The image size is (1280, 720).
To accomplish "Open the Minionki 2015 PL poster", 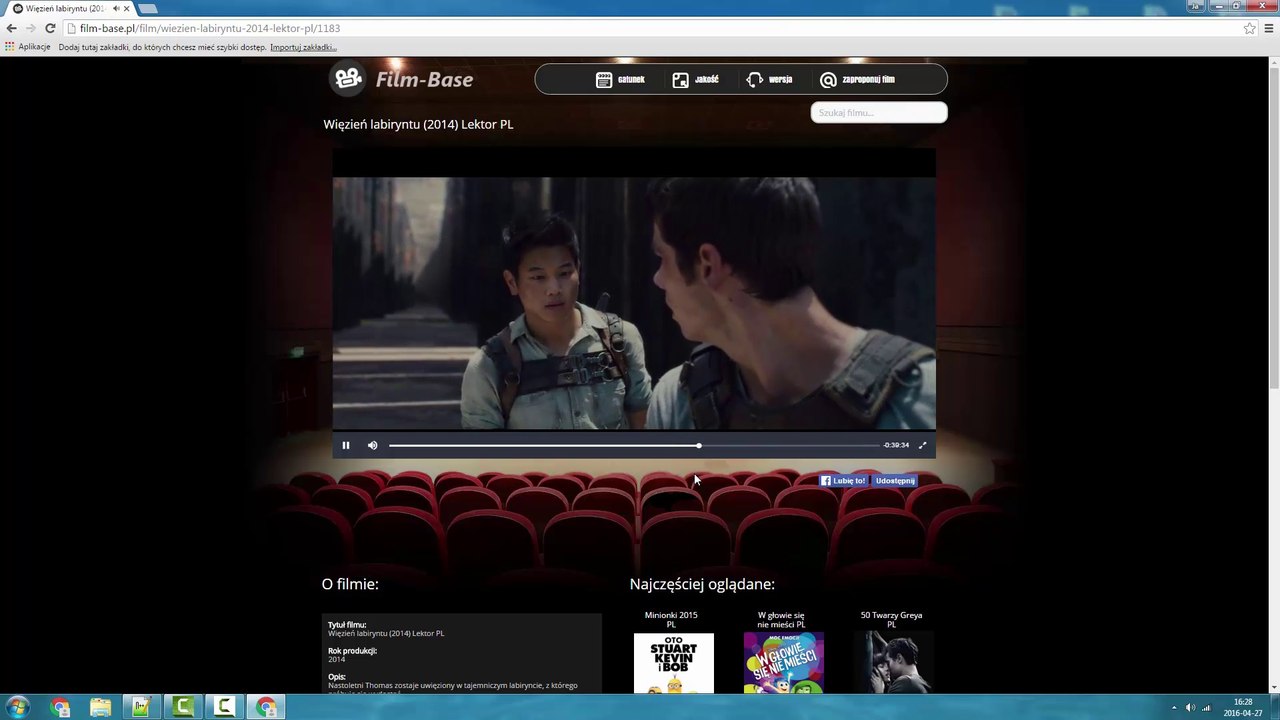I will pyautogui.click(x=674, y=663).
